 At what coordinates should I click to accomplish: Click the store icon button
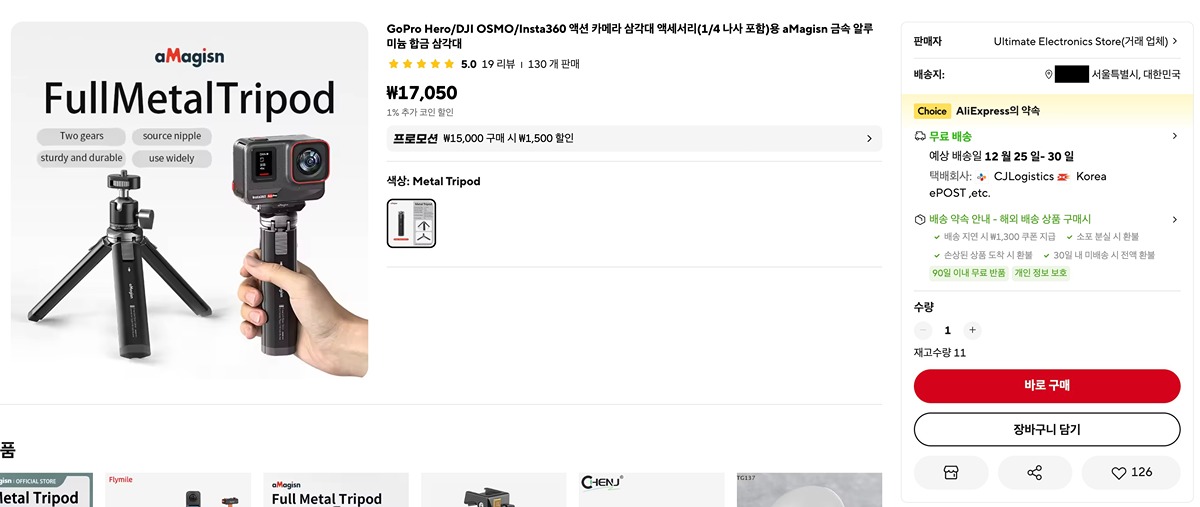pos(951,472)
